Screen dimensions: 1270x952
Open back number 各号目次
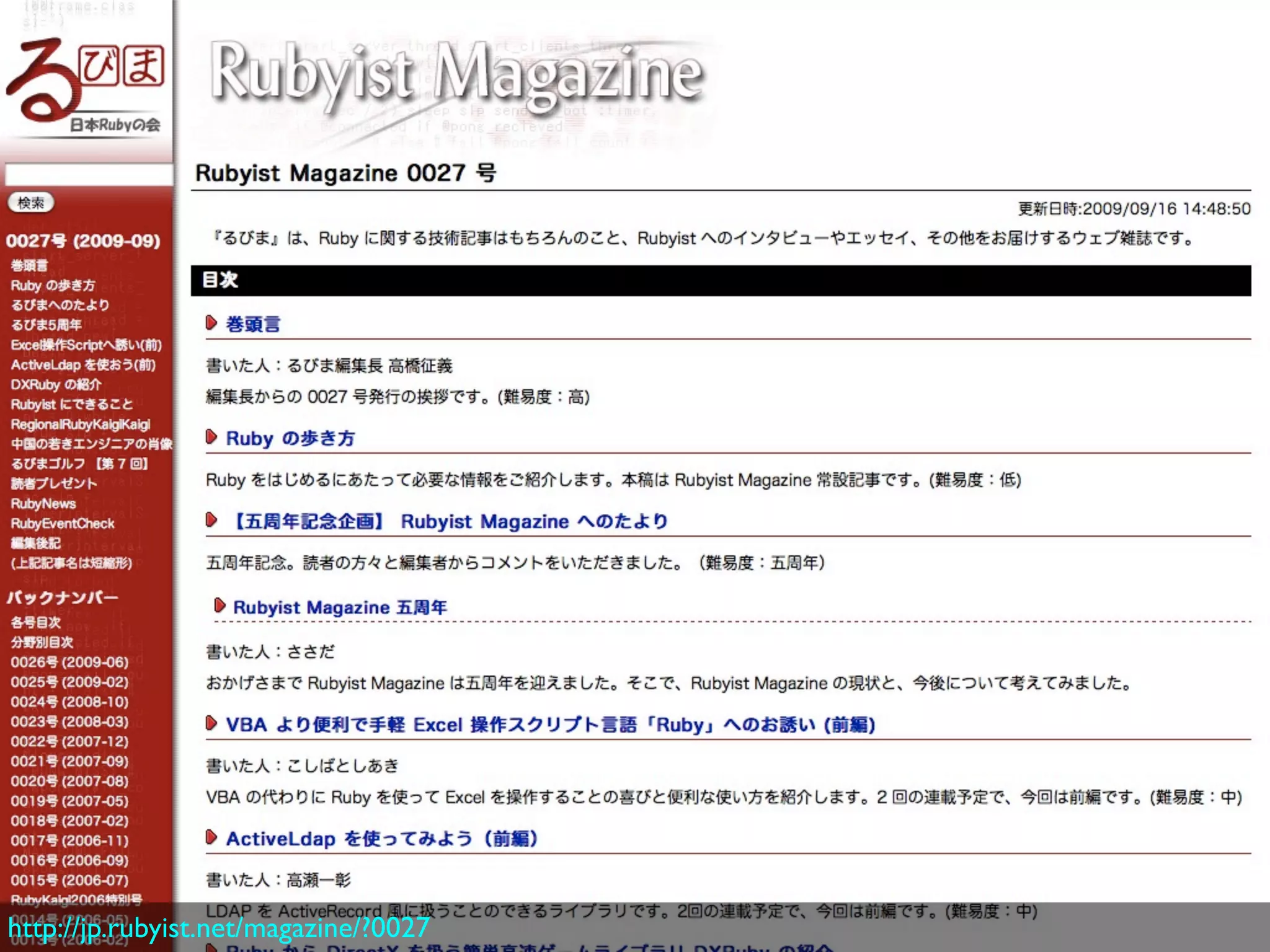coord(35,622)
